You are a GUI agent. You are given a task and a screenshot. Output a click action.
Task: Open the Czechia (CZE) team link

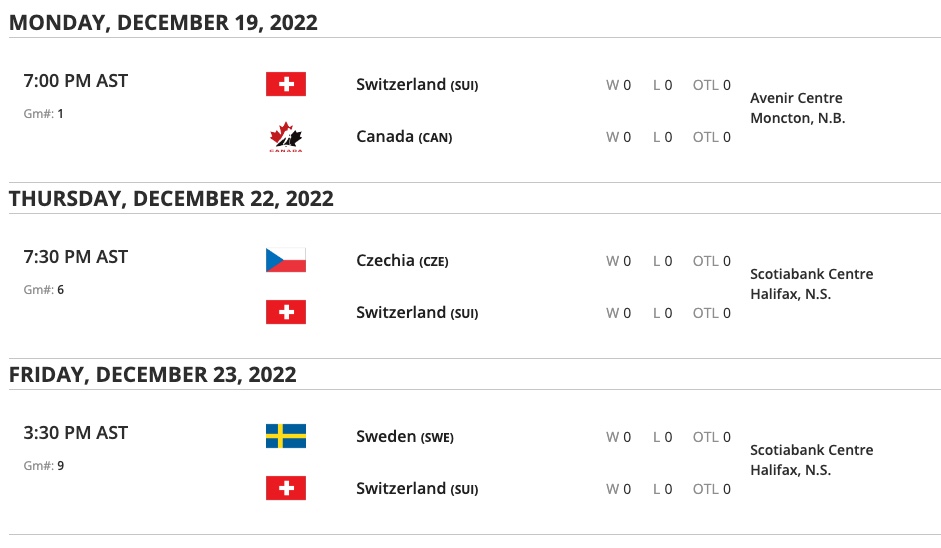pos(402,261)
